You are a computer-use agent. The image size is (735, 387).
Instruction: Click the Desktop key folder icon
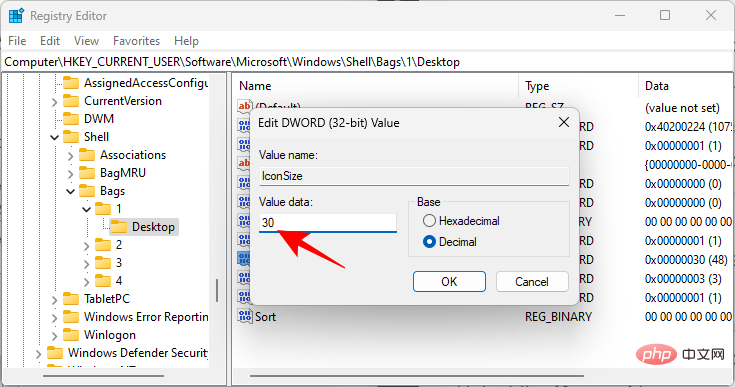pos(119,227)
